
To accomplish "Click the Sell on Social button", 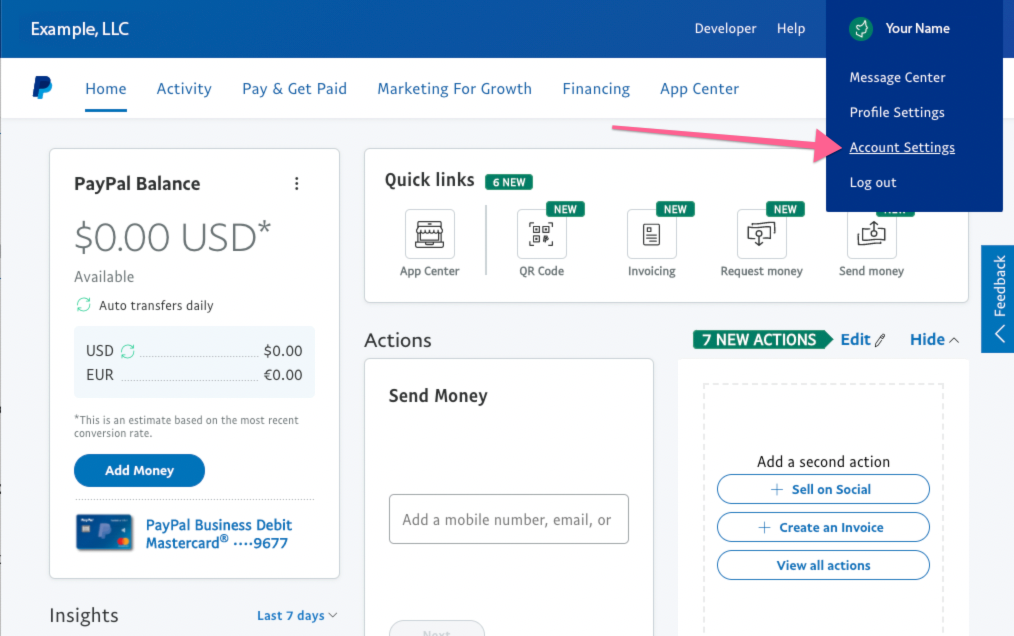I will pyautogui.click(x=823, y=489).
